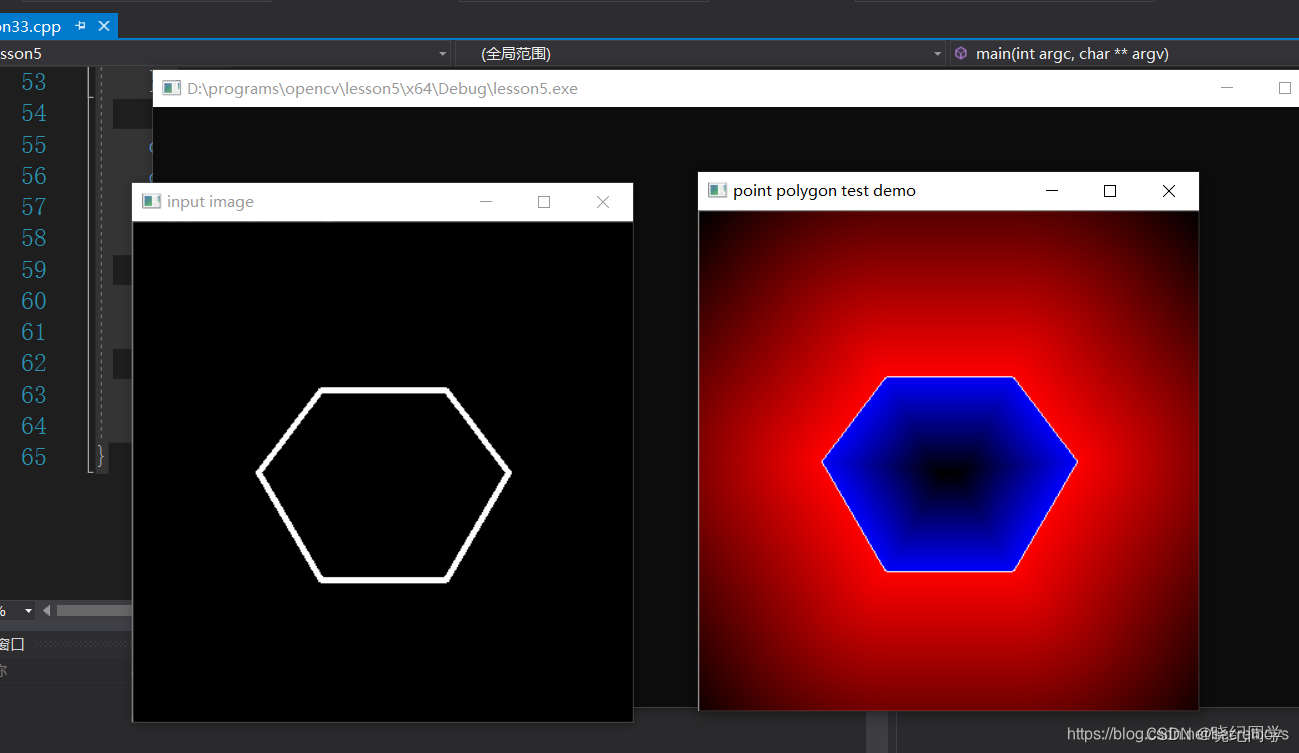This screenshot has width=1299, height=753.
Task: Click line number 63 in the editor
Action: pos(34,395)
